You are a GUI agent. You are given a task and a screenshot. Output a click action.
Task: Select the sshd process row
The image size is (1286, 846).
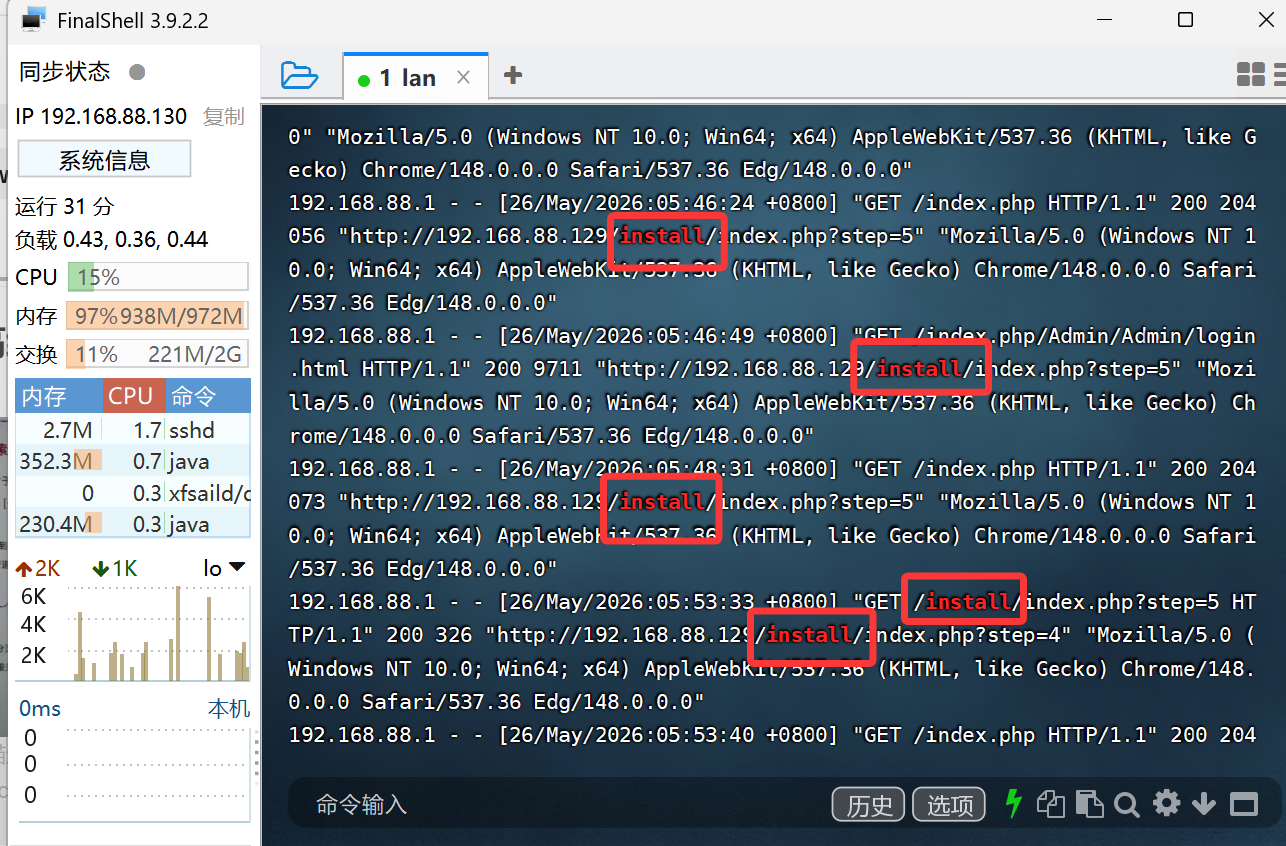pos(133,430)
